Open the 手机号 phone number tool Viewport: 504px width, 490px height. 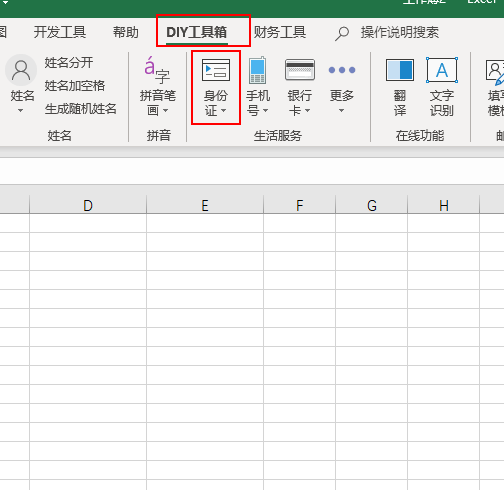[x=257, y=70]
